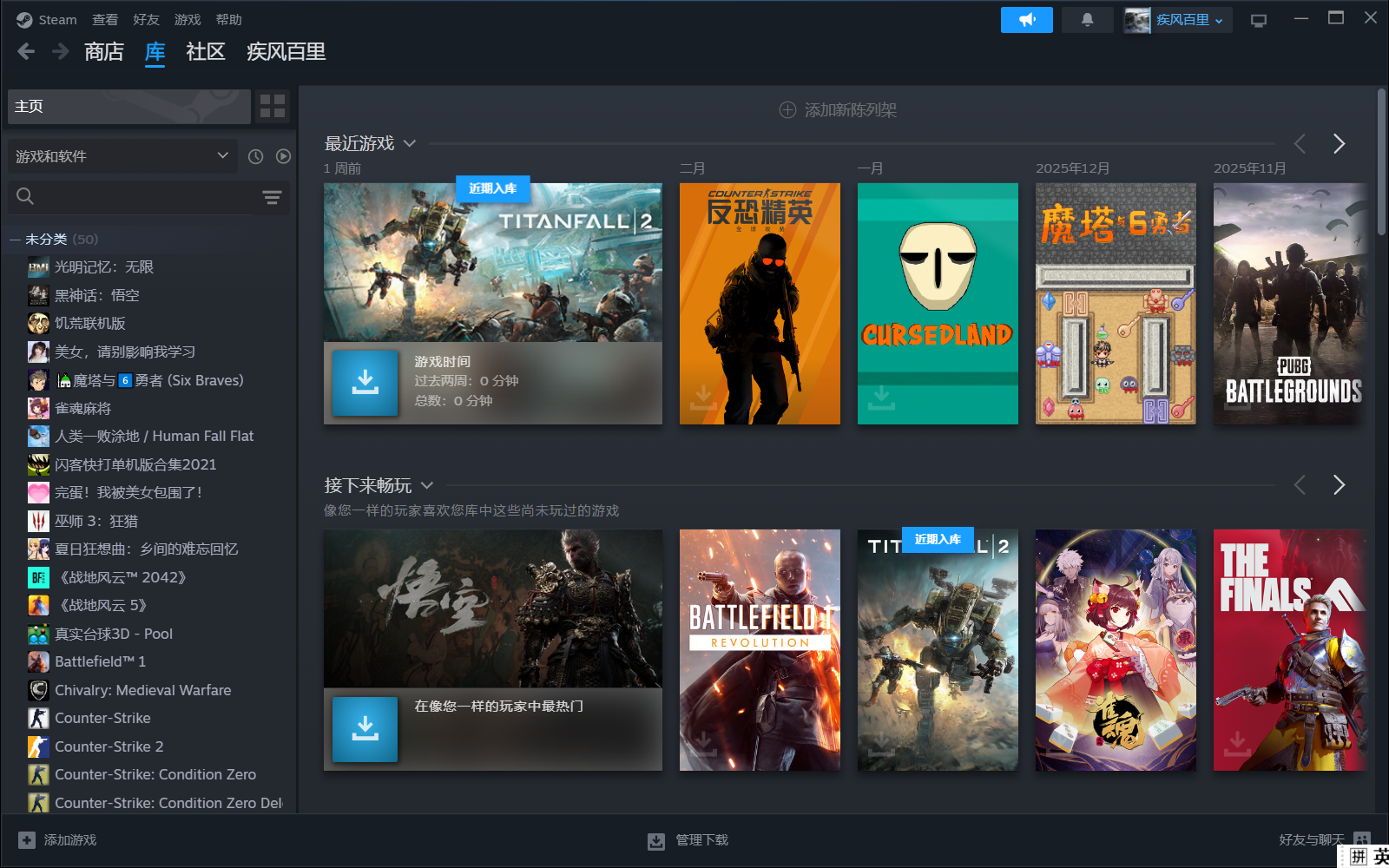
Task: Select 雀魂麻将 in the library list
Action: 83,409
